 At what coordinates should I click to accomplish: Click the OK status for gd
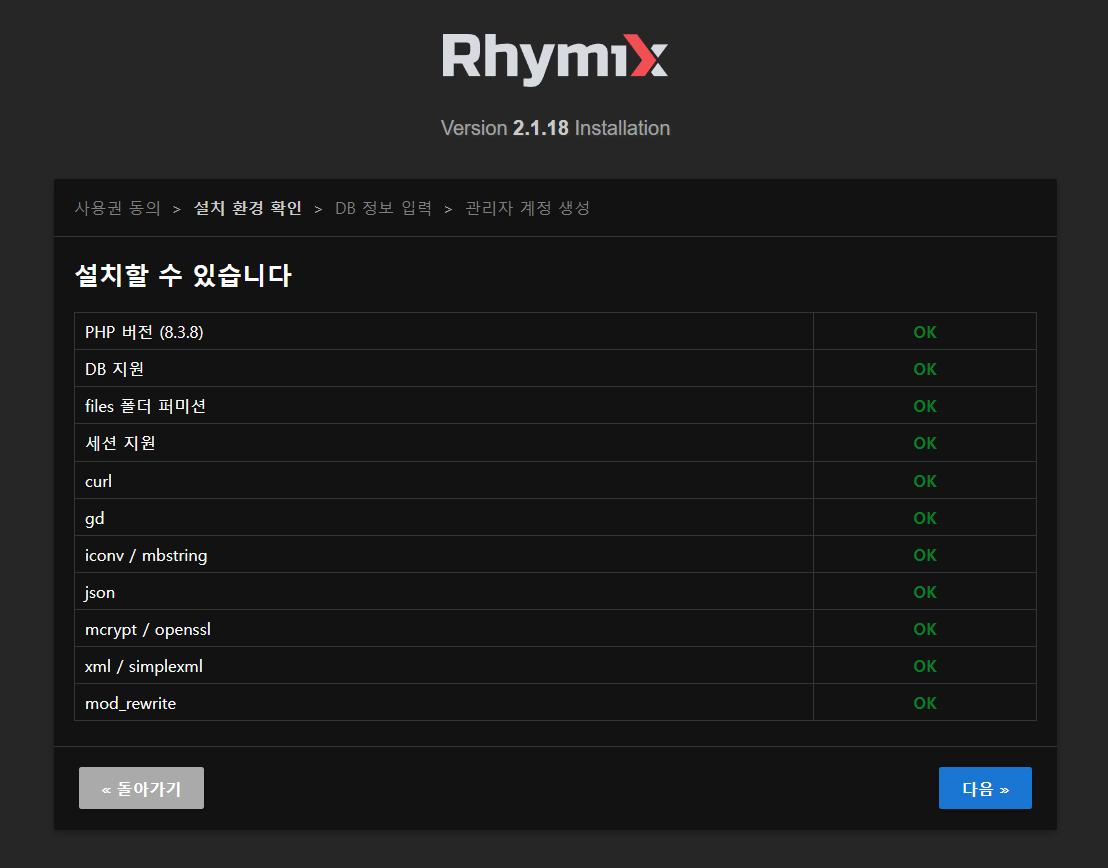(924, 518)
